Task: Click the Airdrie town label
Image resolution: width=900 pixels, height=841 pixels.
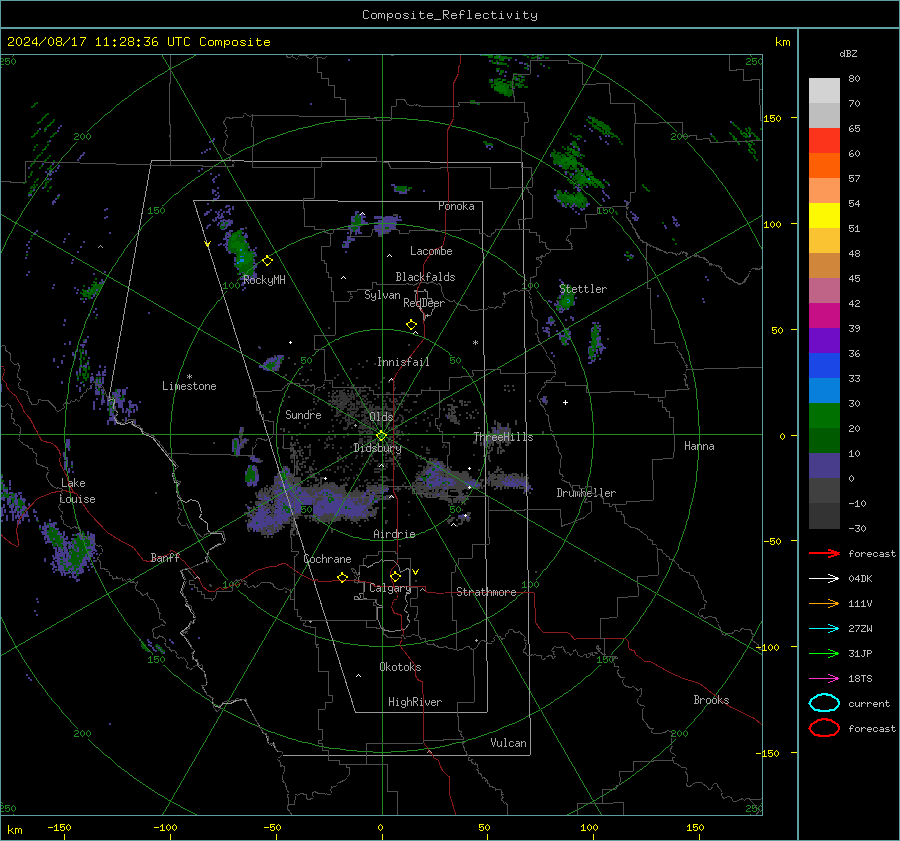Action: tap(394, 534)
